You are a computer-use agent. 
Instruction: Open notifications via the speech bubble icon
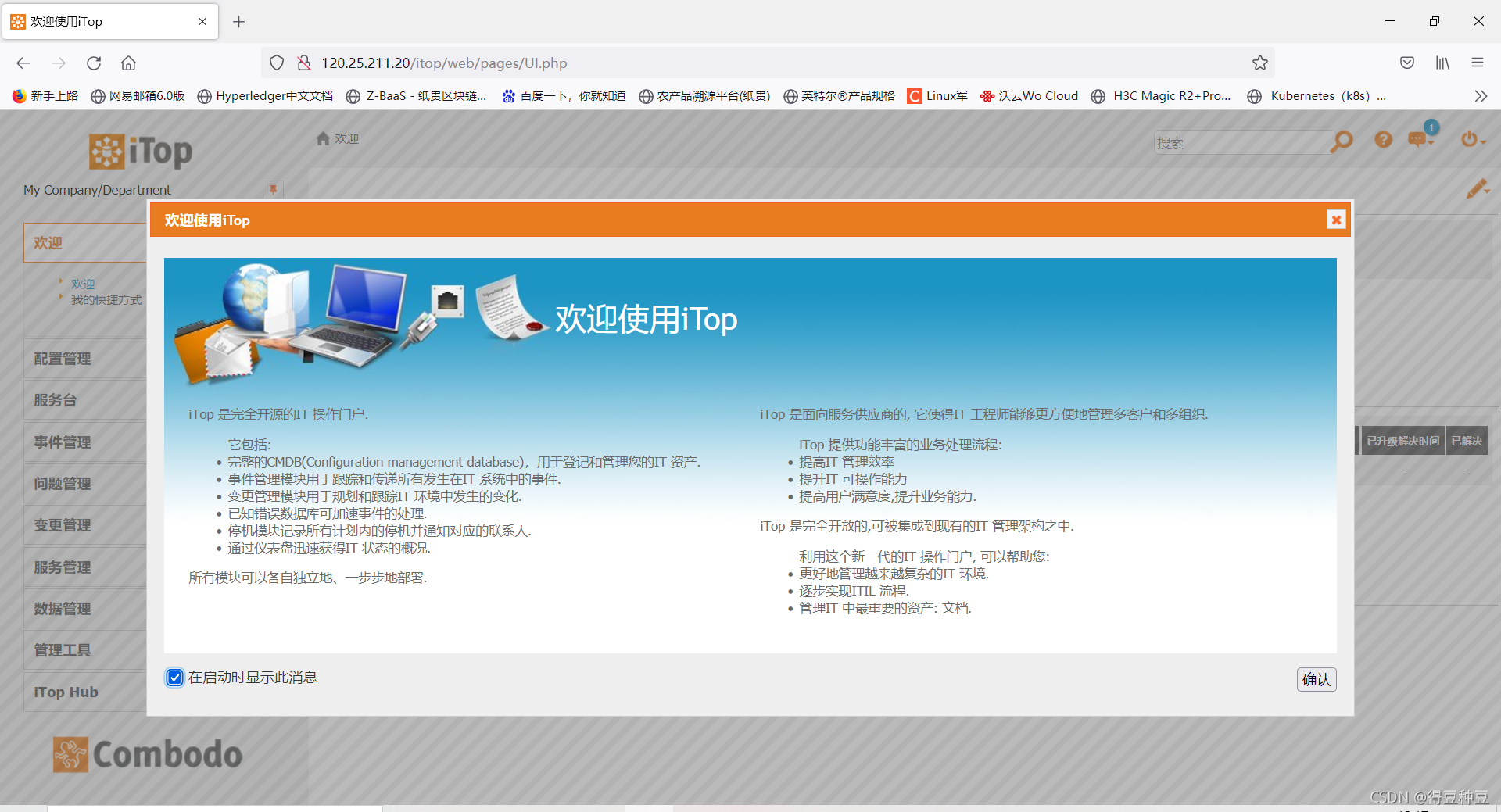[x=1417, y=140]
